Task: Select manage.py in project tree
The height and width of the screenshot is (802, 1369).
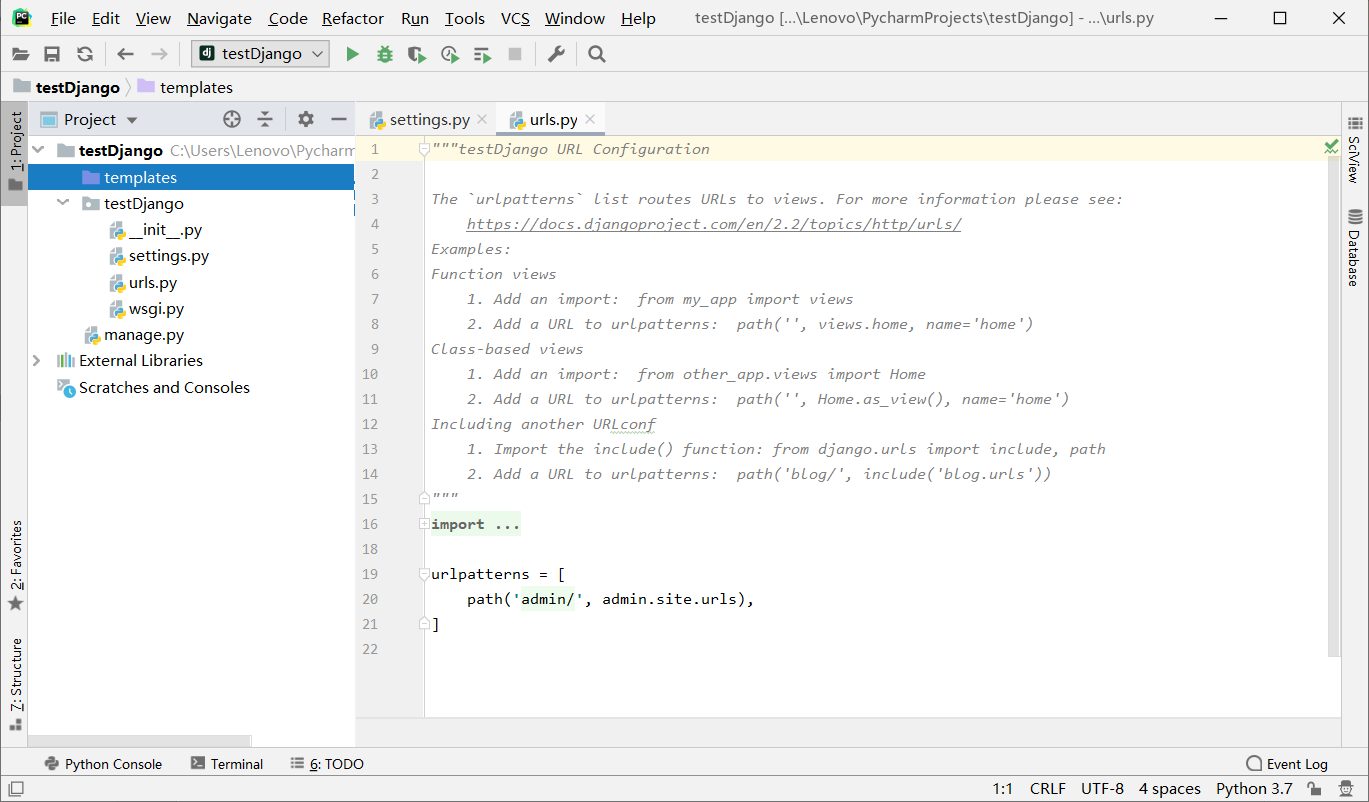Action: [x=134, y=335]
